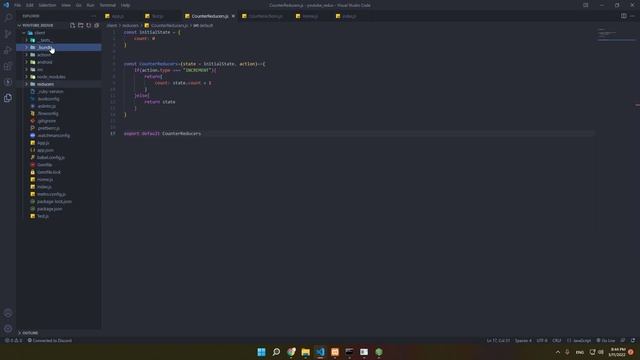Open the Terminal menu
Viewport: 640px width, 360px height.
click(108, 5)
